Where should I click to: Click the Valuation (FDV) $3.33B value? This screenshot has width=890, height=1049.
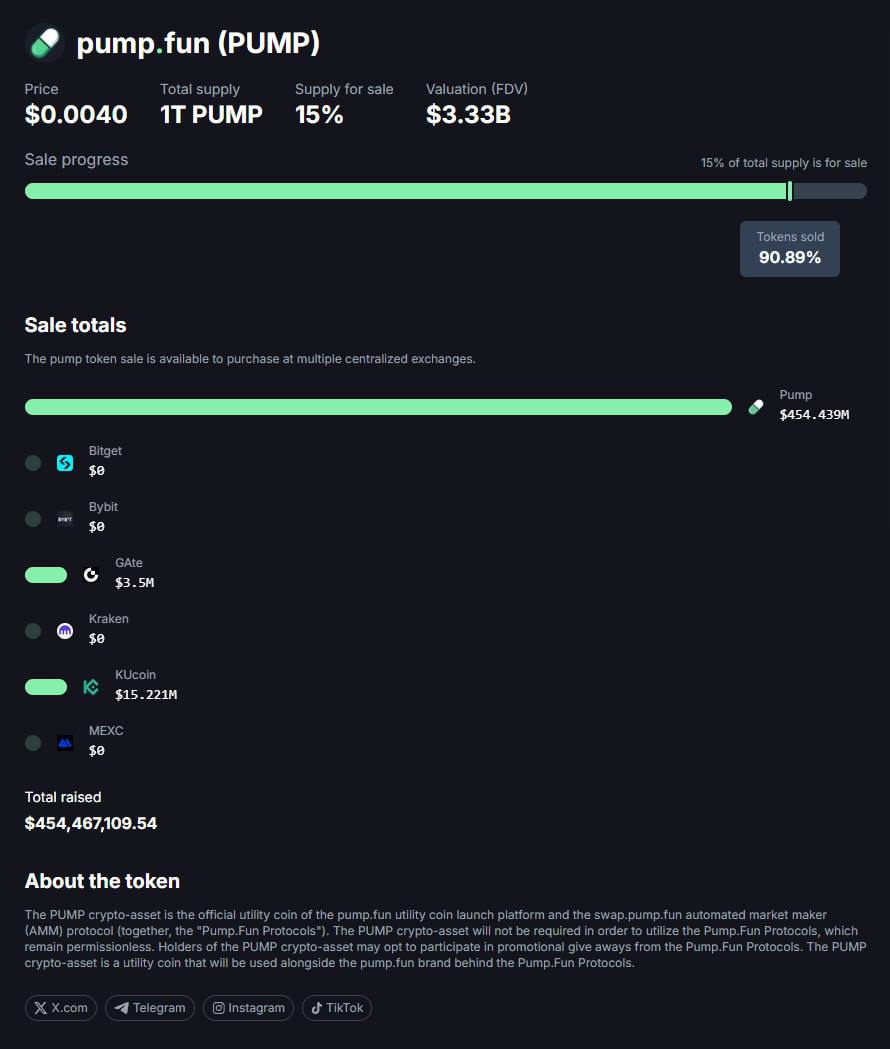point(468,114)
